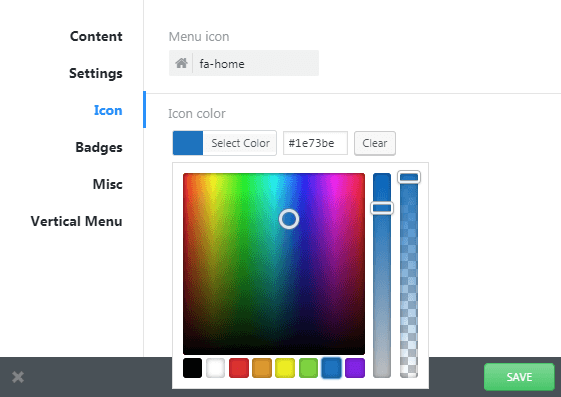
Task: Select the green palette swatch
Action: coord(308,368)
